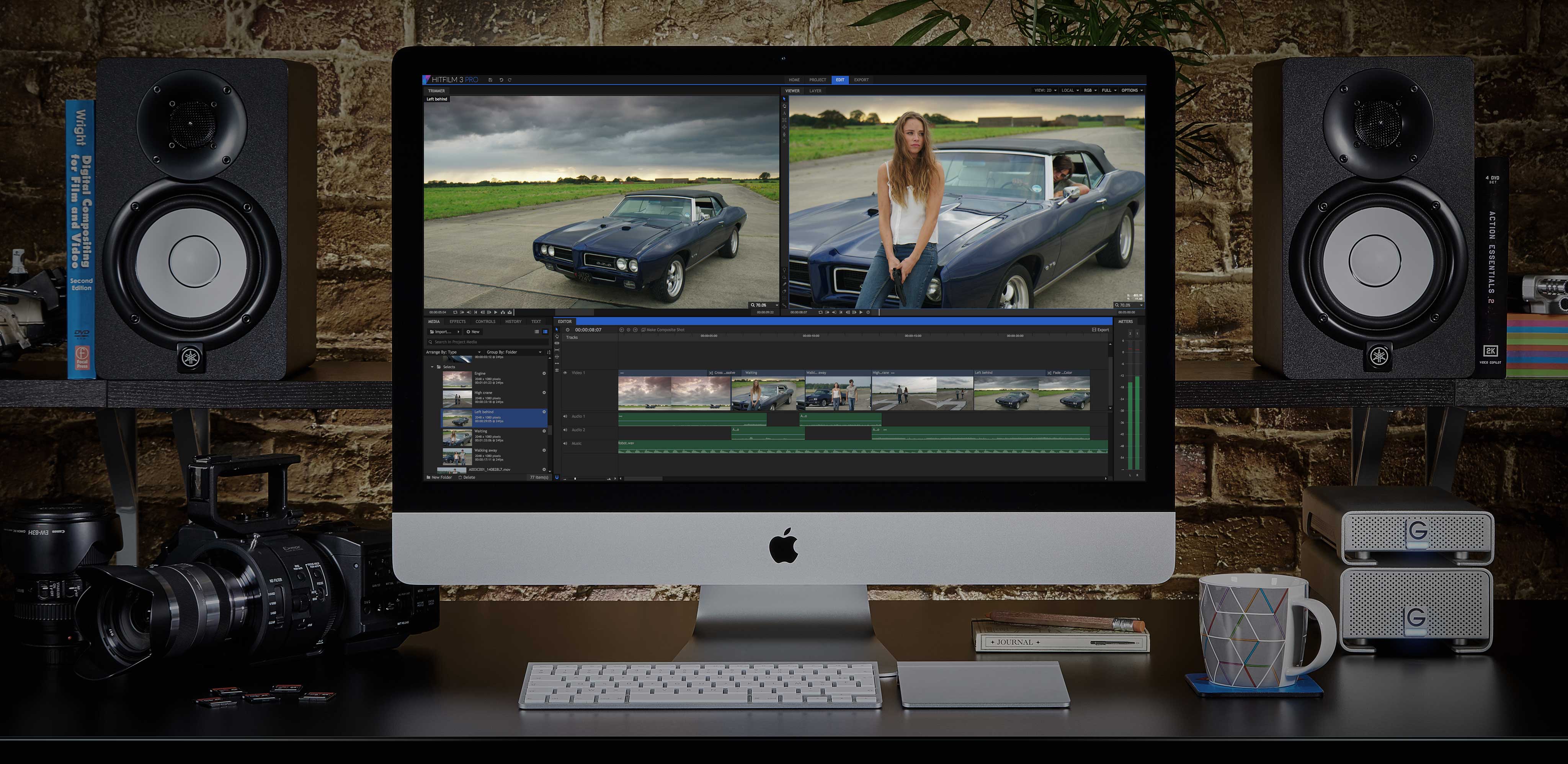The height and width of the screenshot is (764, 1568).
Task: Open settings gear for Engine clip
Action: pos(544,373)
